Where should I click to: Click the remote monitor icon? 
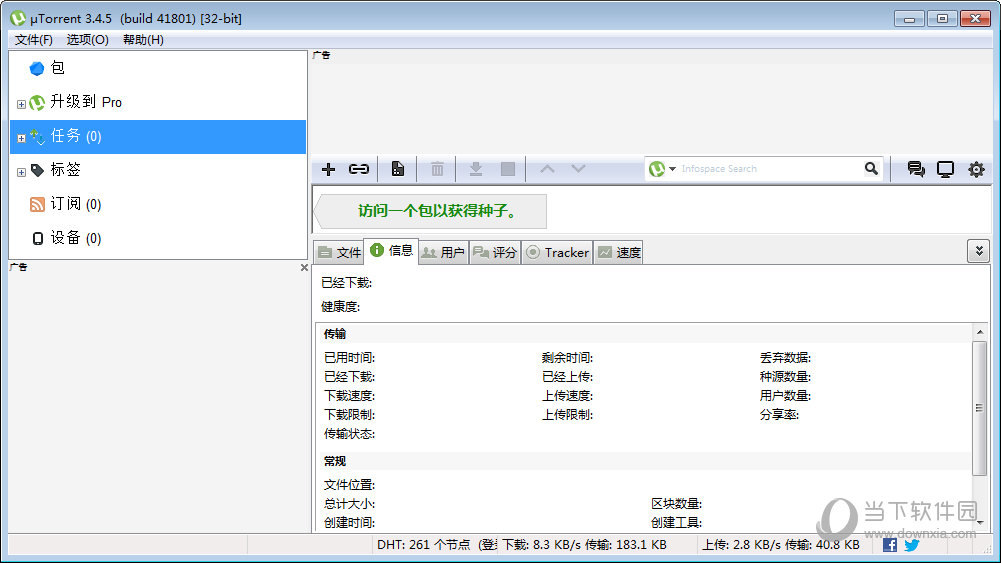(x=945, y=169)
